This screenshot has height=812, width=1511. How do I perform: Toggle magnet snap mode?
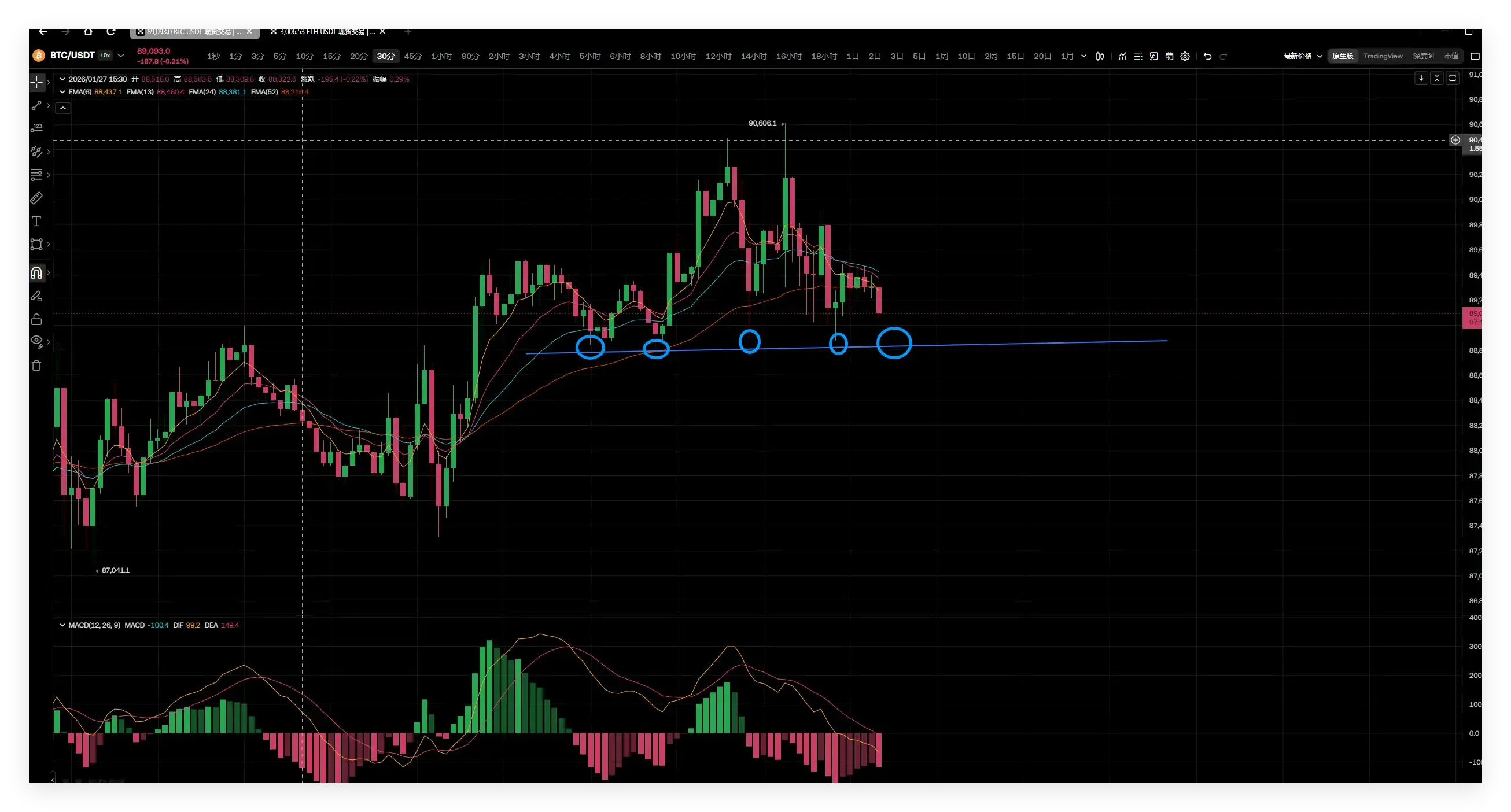(x=36, y=272)
